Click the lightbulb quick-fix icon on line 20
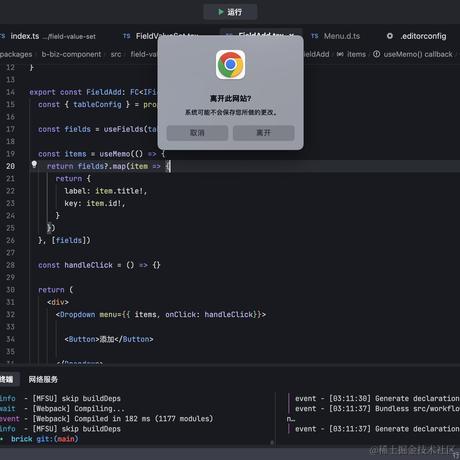 pyautogui.click(x=34, y=164)
